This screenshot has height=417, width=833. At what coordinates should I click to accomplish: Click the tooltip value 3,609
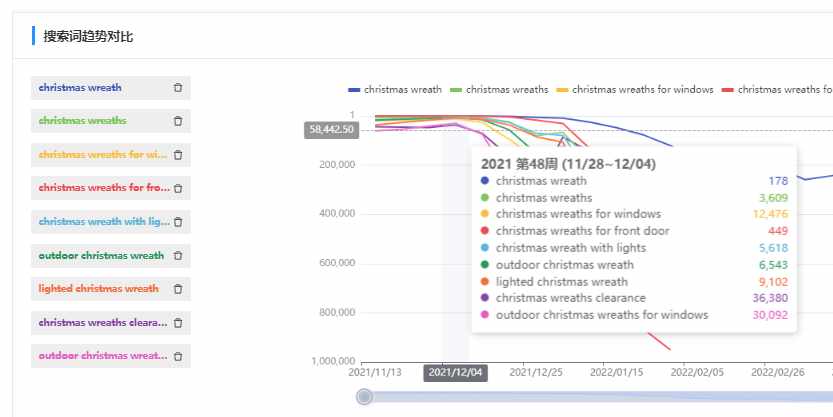pos(774,198)
